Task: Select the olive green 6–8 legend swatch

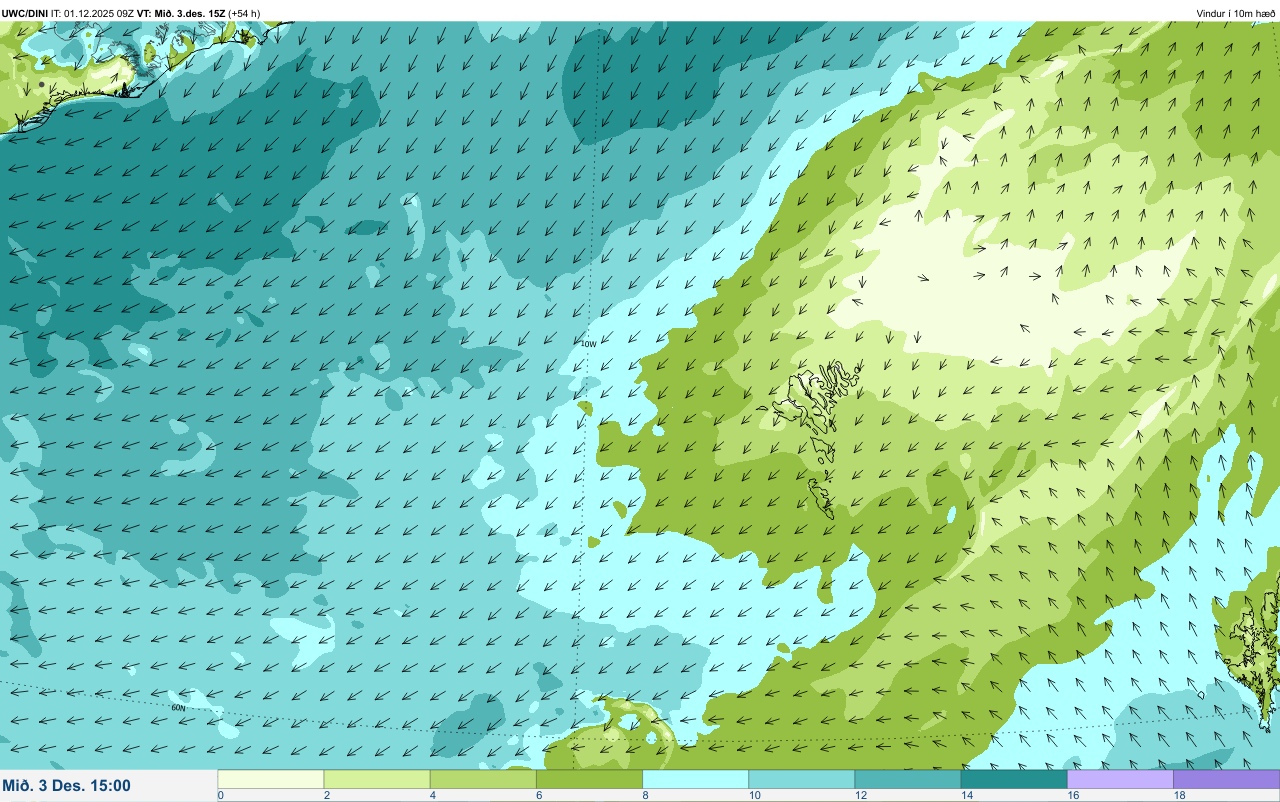Action: 589,779
